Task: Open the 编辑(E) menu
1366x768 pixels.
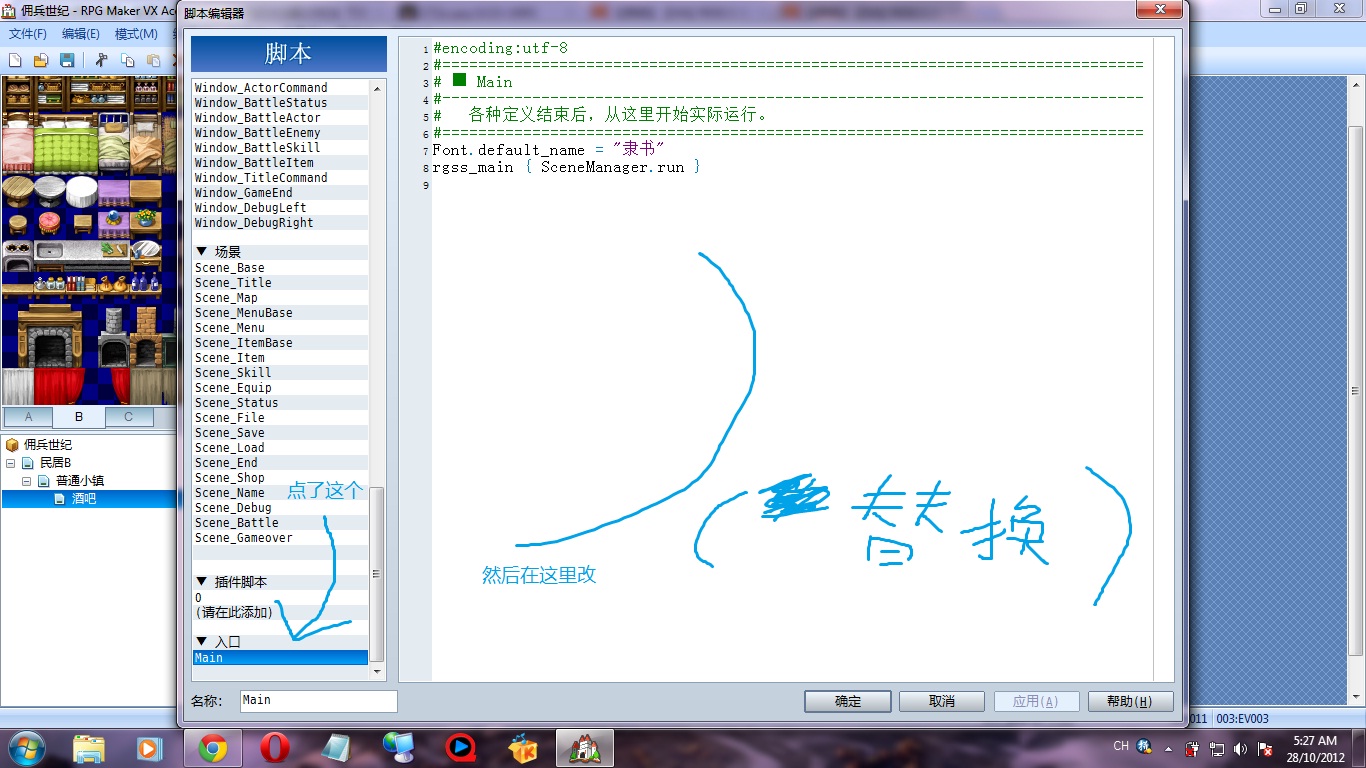Action: (81, 34)
